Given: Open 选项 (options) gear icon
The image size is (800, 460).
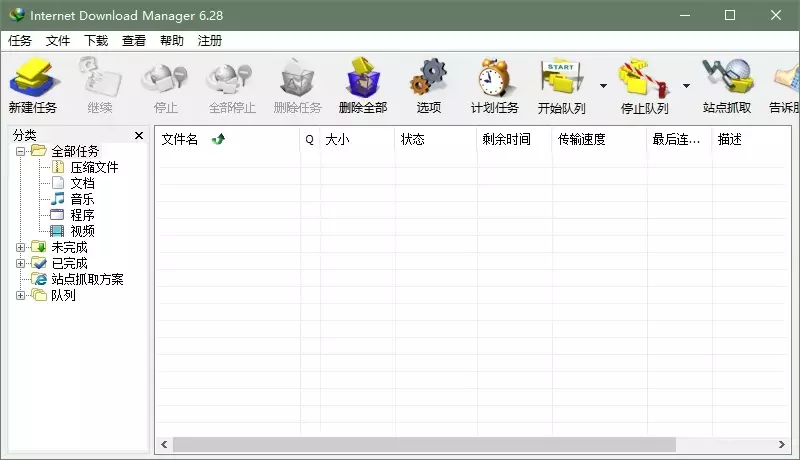Looking at the screenshot, I should click(429, 77).
